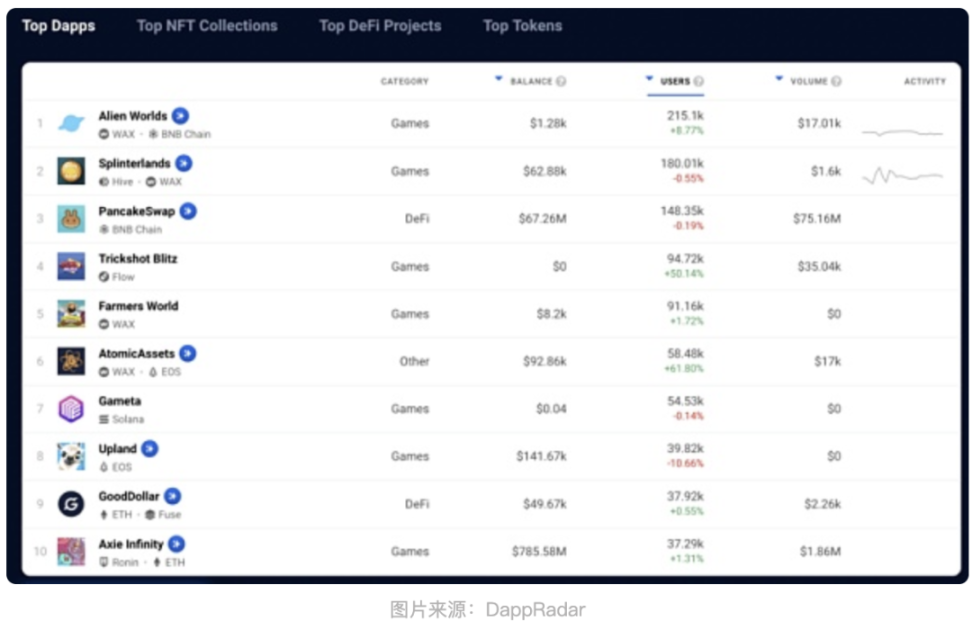Click the Splinterlands app logo icon
The height and width of the screenshot is (621, 972).
pos(71,171)
